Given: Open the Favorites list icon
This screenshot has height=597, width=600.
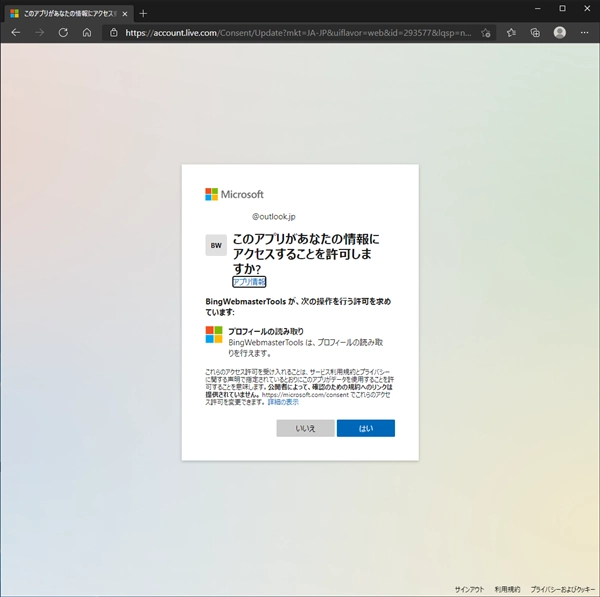Looking at the screenshot, I should click(x=511, y=33).
